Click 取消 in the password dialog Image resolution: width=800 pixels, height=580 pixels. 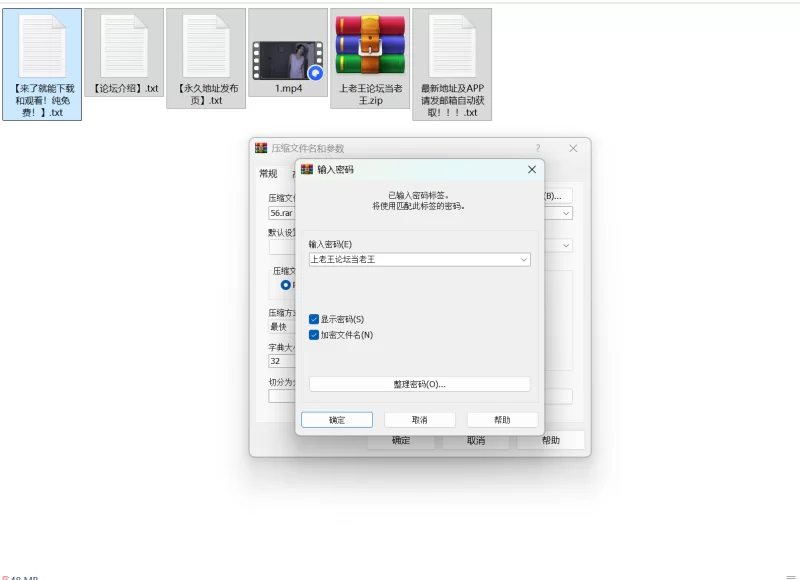click(419, 420)
